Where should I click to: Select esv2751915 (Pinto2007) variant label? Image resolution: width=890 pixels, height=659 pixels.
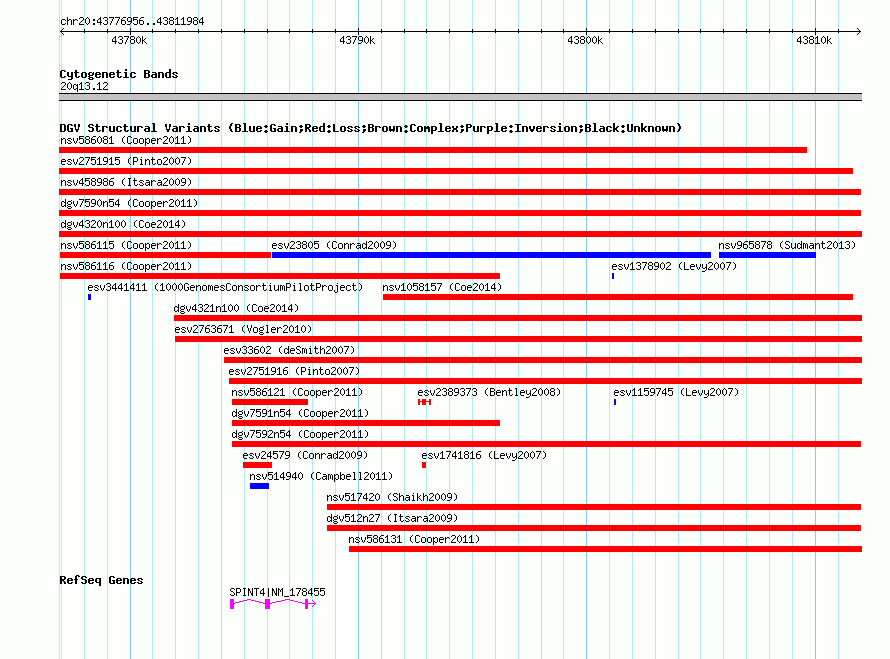point(126,161)
